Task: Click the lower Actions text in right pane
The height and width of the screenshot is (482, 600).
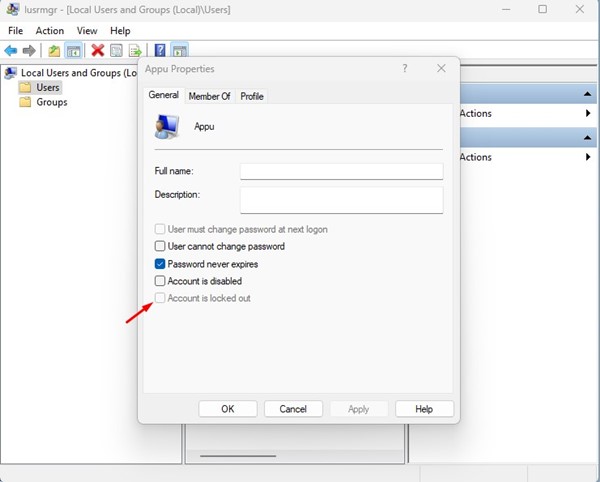Action: click(x=476, y=157)
